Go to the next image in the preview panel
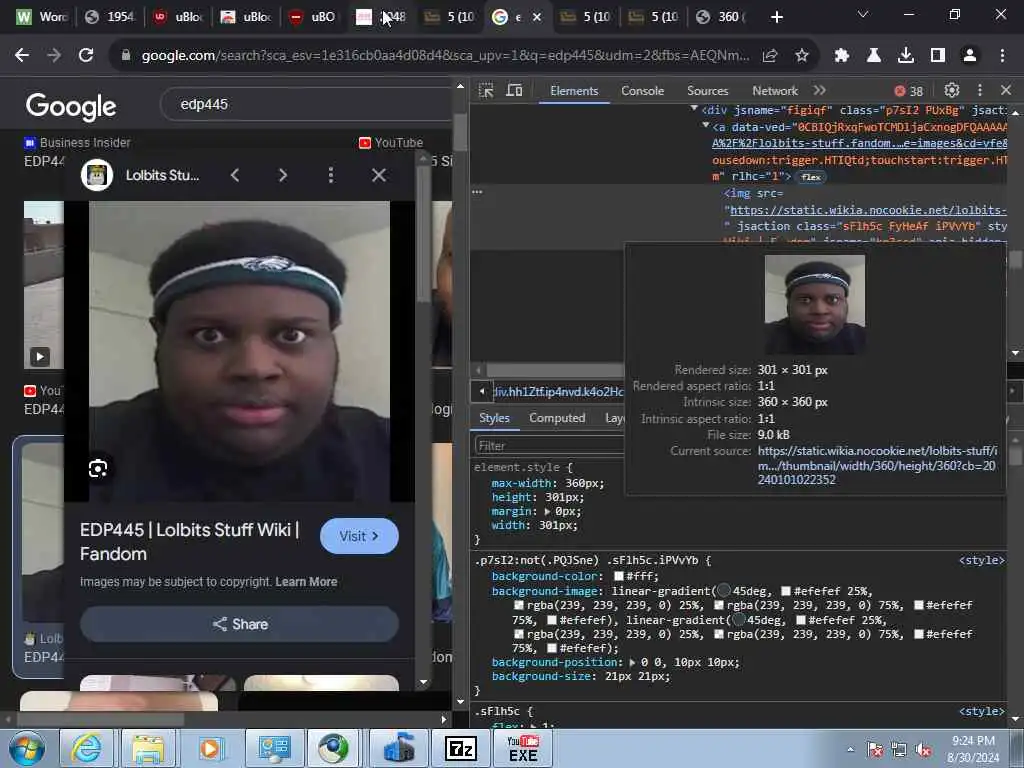The image size is (1024, 768). pyautogui.click(x=283, y=175)
